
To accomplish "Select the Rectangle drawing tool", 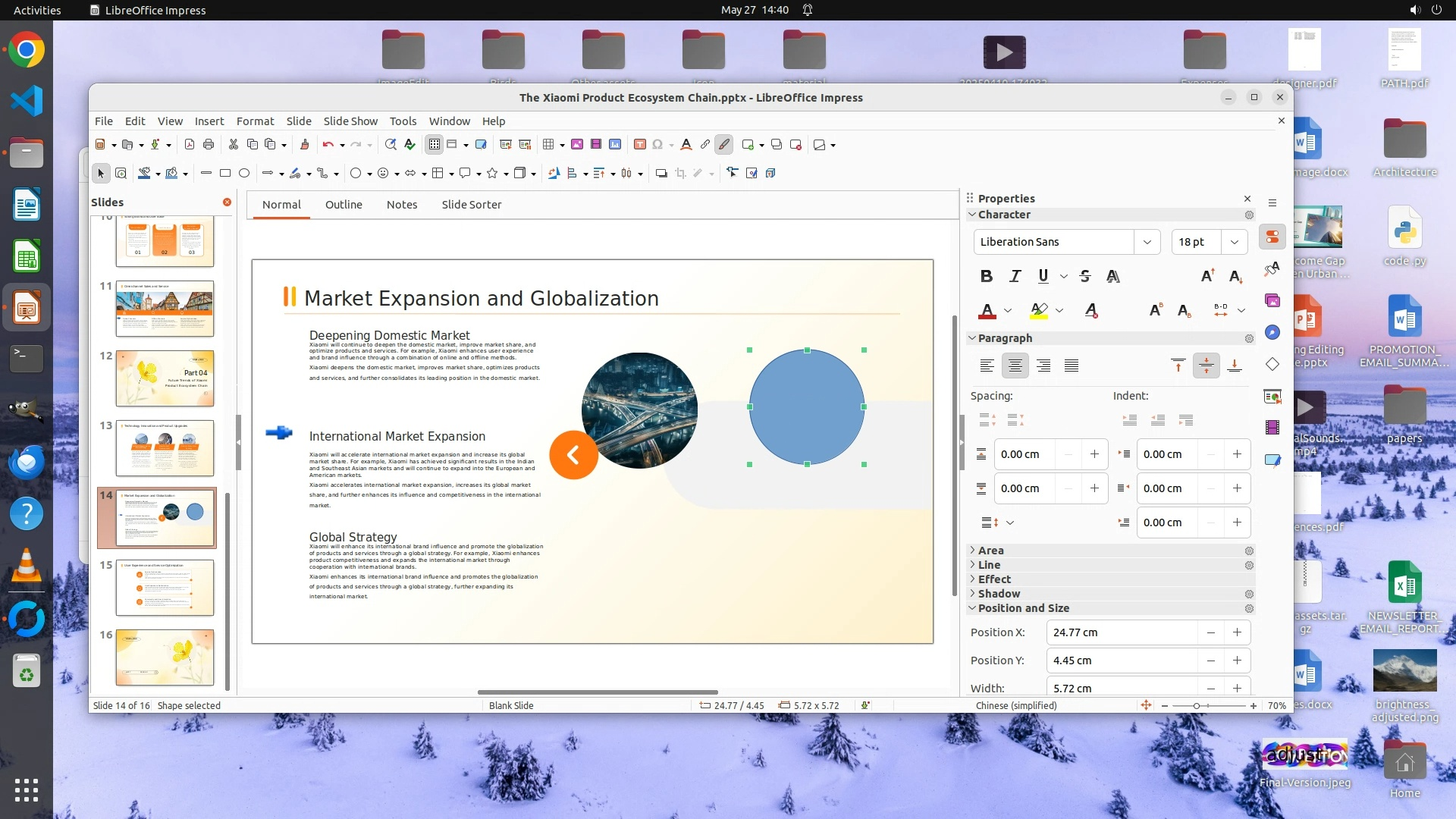I will tap(225, 174).
